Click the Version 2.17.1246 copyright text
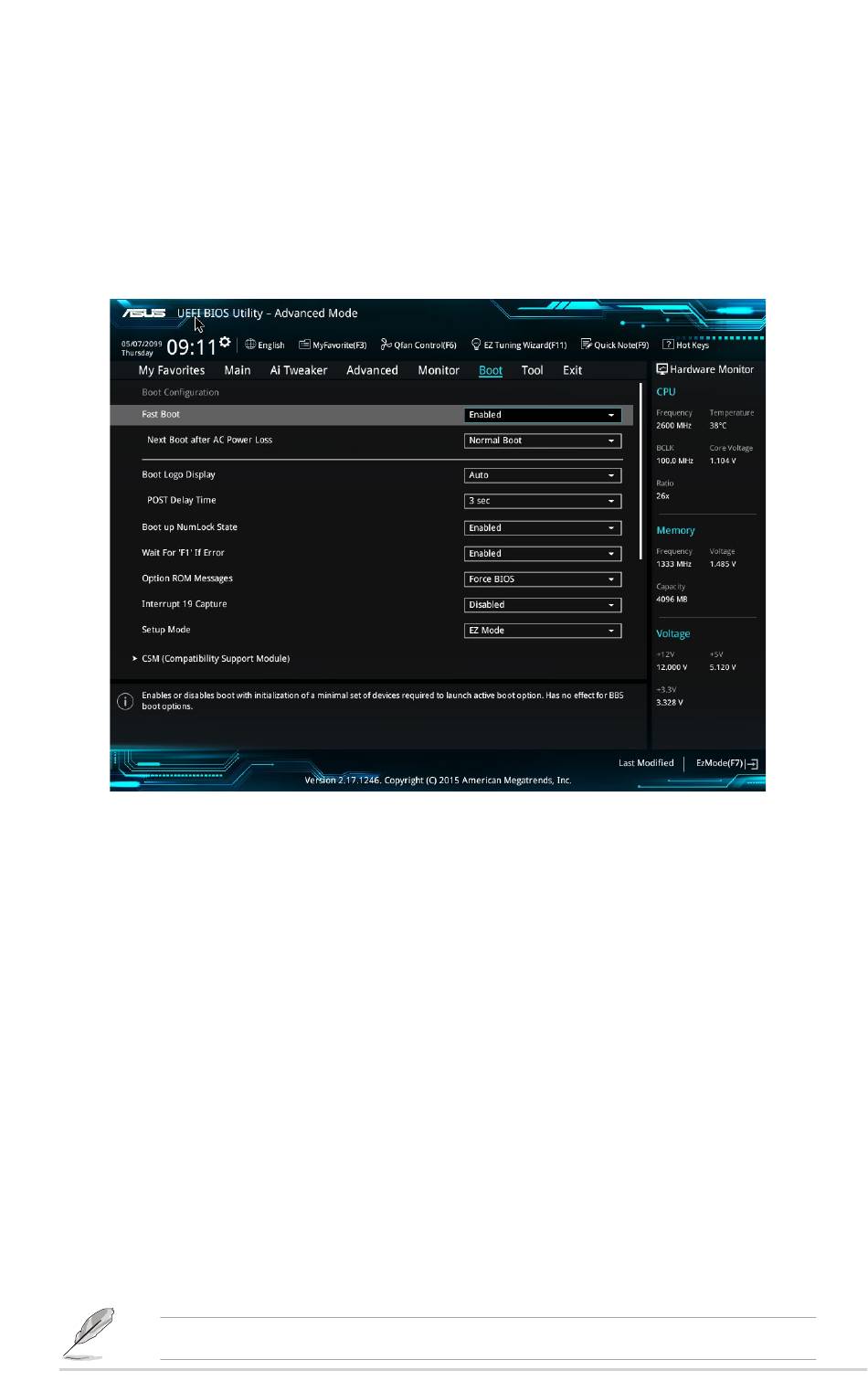 pos(438,781)
